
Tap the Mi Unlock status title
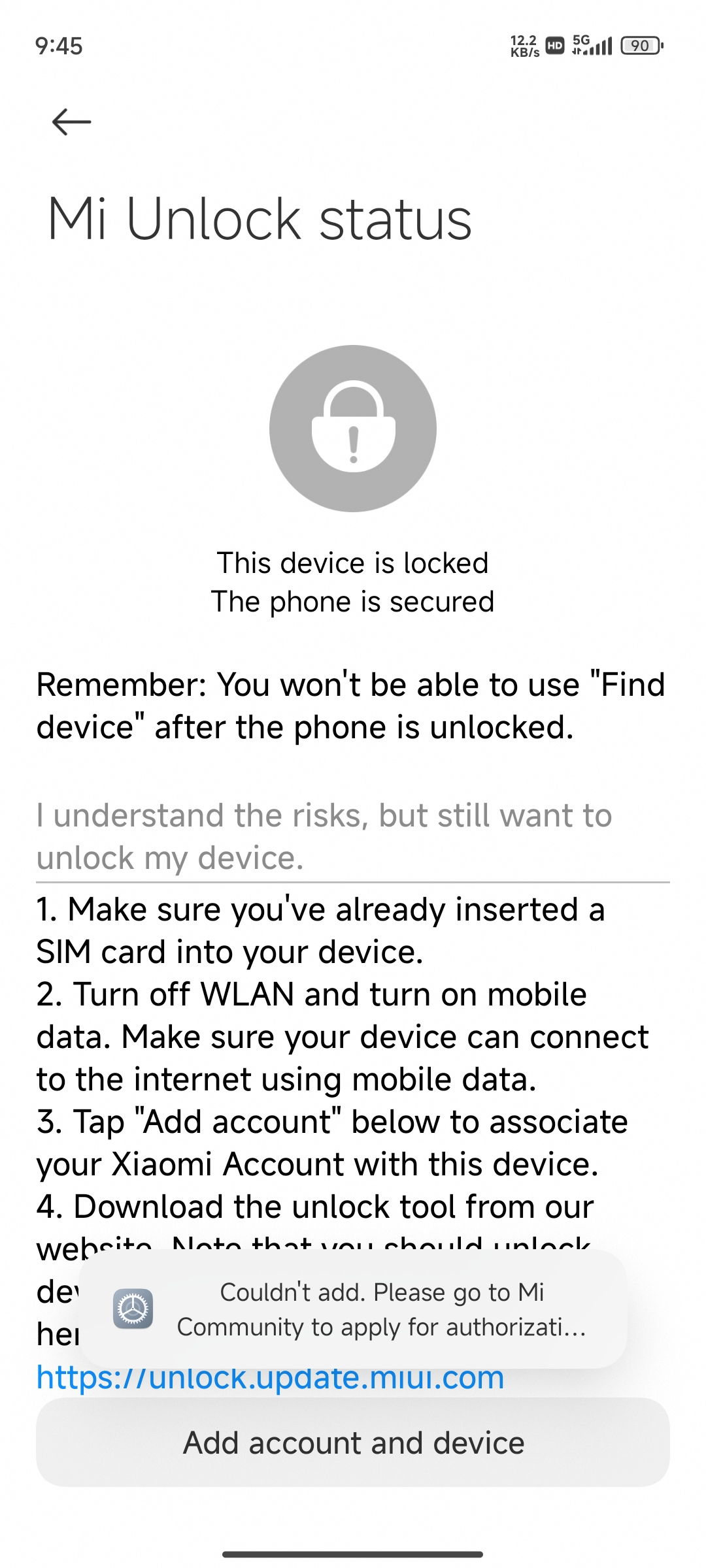(260, 220)
